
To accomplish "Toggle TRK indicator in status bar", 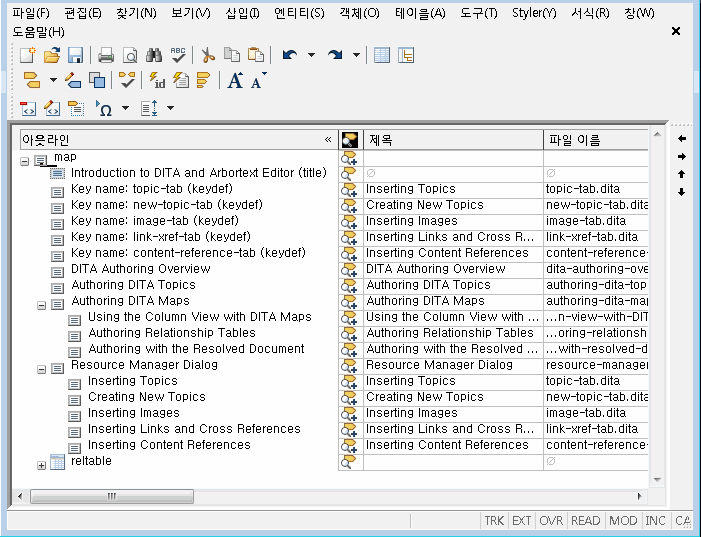I will pos(494,520).
